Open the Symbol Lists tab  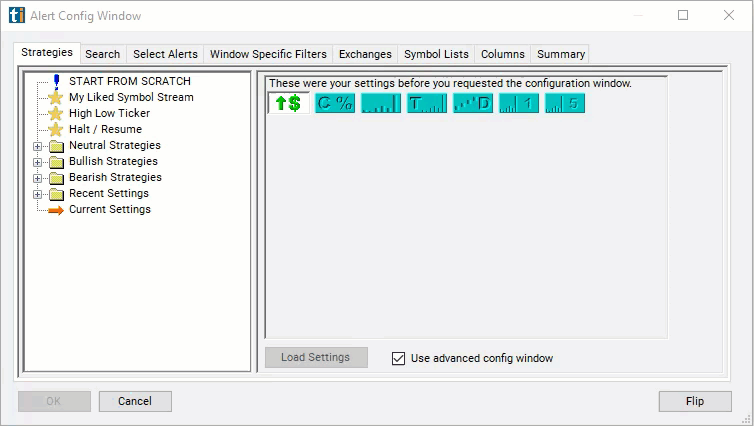pyautogui.click(x=436, y=54)
